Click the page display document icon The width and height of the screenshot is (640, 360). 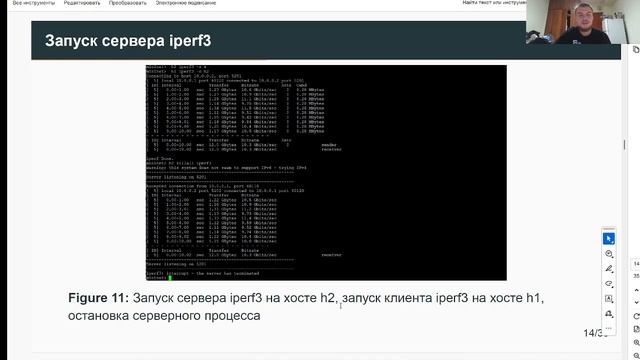click(x=636, y=329)
